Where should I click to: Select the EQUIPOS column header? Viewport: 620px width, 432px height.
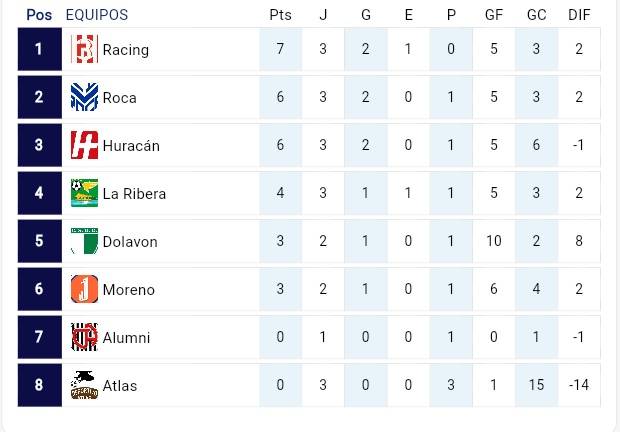96,15
